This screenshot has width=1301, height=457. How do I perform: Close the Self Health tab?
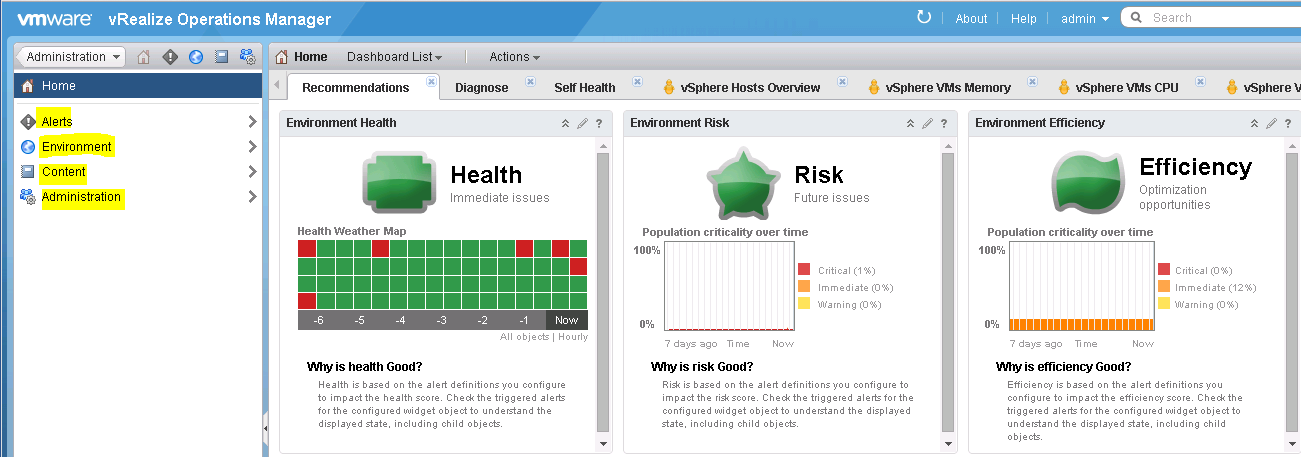click(x=638, y=81)
